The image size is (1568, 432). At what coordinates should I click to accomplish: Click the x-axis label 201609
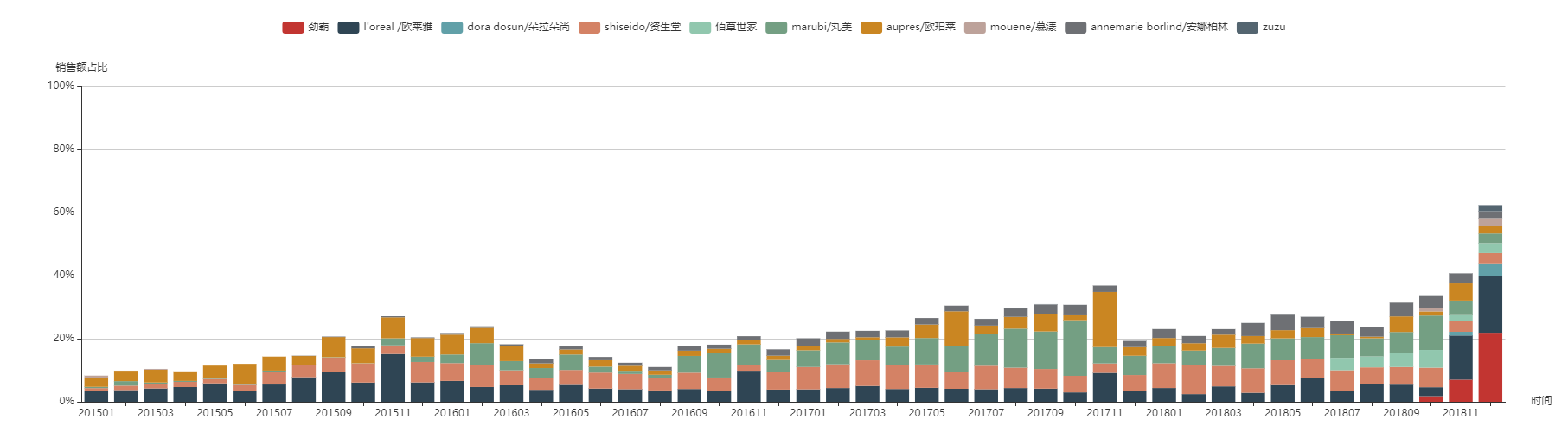pos(689,413)
